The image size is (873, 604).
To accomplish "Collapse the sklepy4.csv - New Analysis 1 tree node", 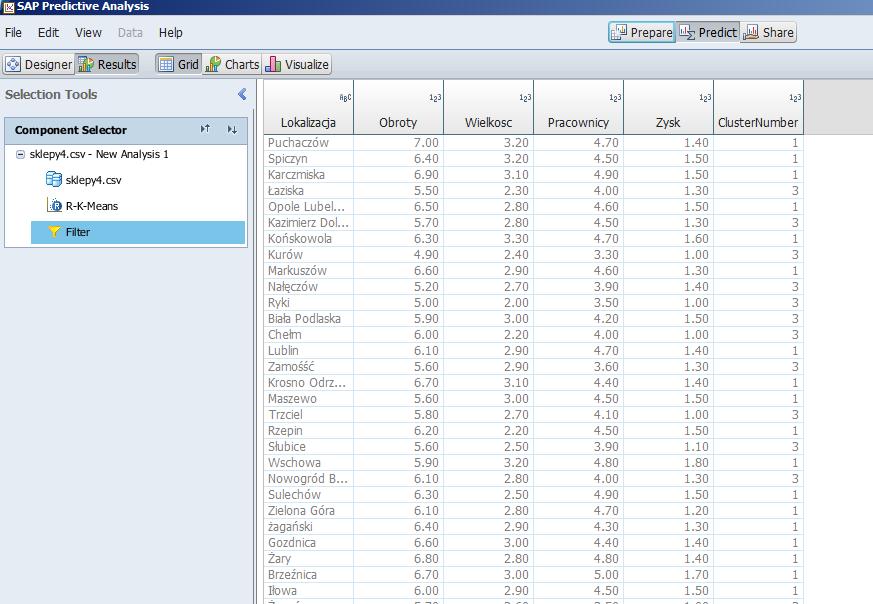I will click(x=20, y=154).
